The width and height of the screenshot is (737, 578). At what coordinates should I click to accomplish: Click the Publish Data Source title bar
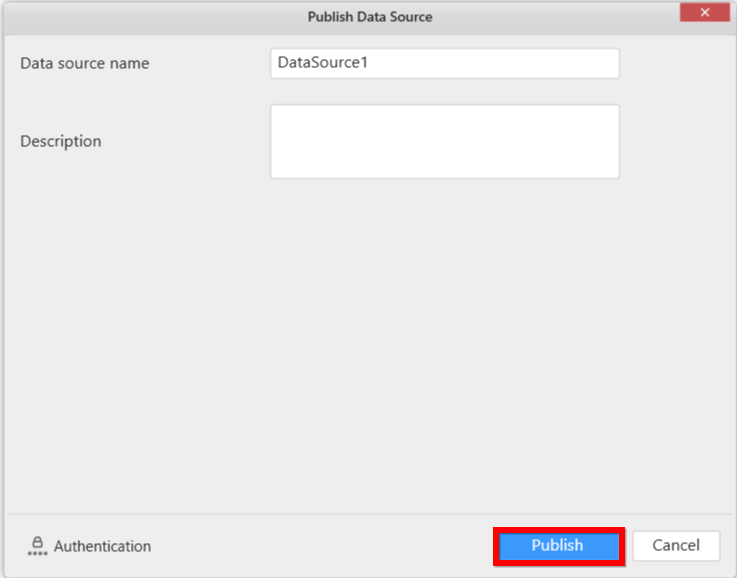[x=369, y=17]
